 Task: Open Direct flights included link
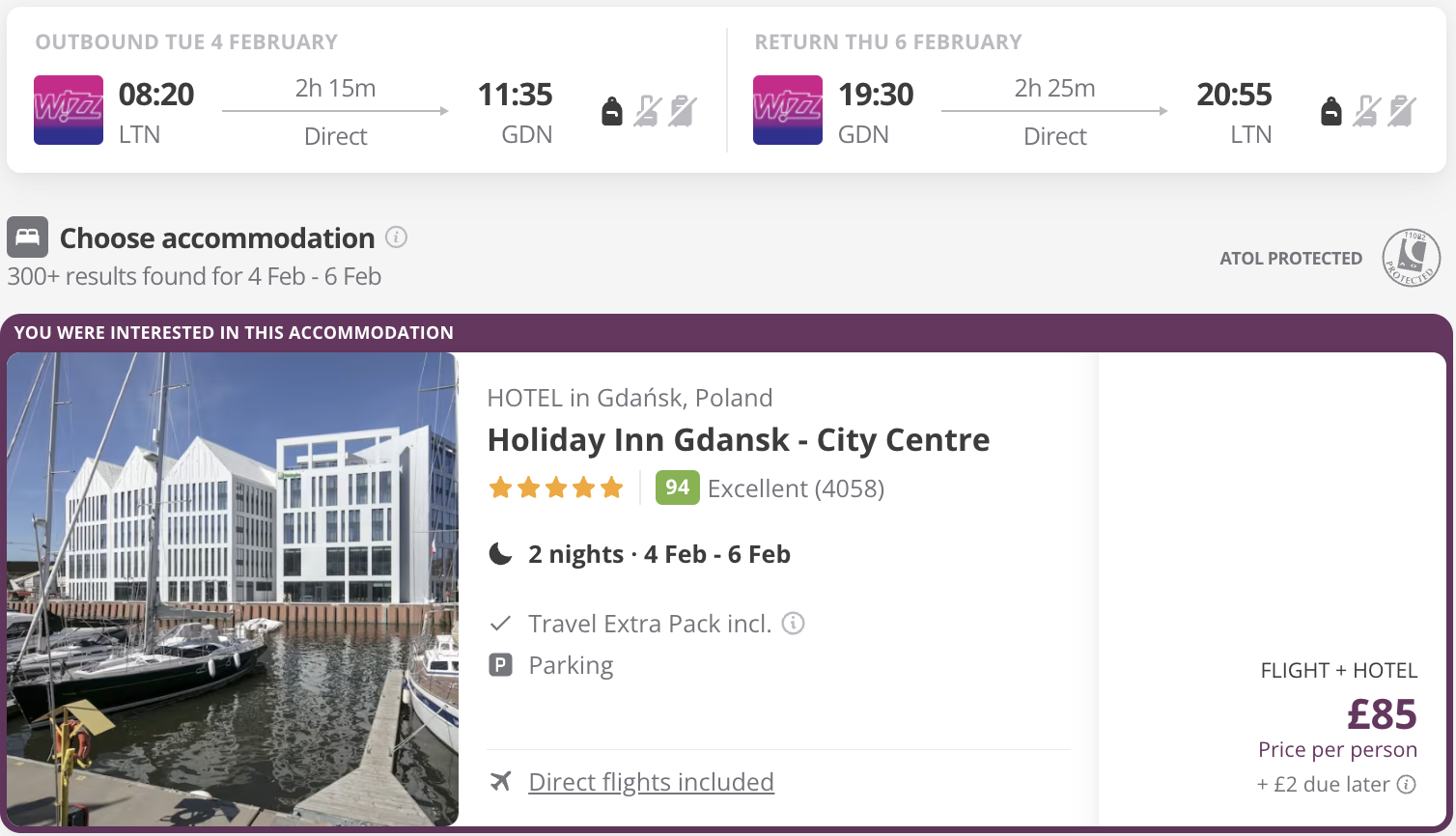point(651,782)
